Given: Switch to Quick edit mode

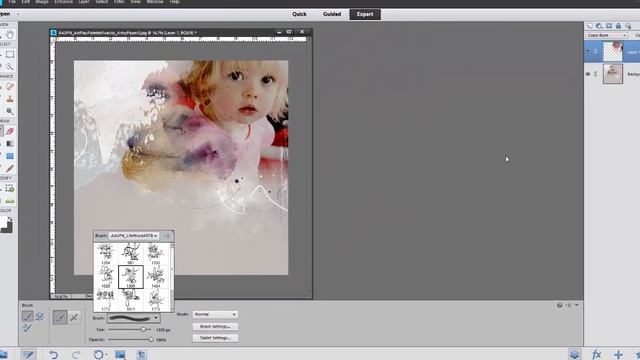Looking at the screenshot, I should pyautogui.click(x=299, y=14).
